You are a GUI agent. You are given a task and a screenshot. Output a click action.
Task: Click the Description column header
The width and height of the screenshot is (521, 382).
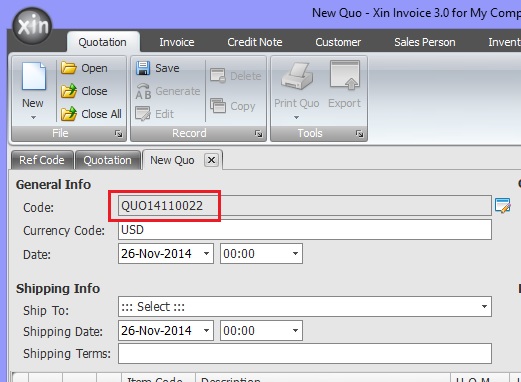point(323,378)
